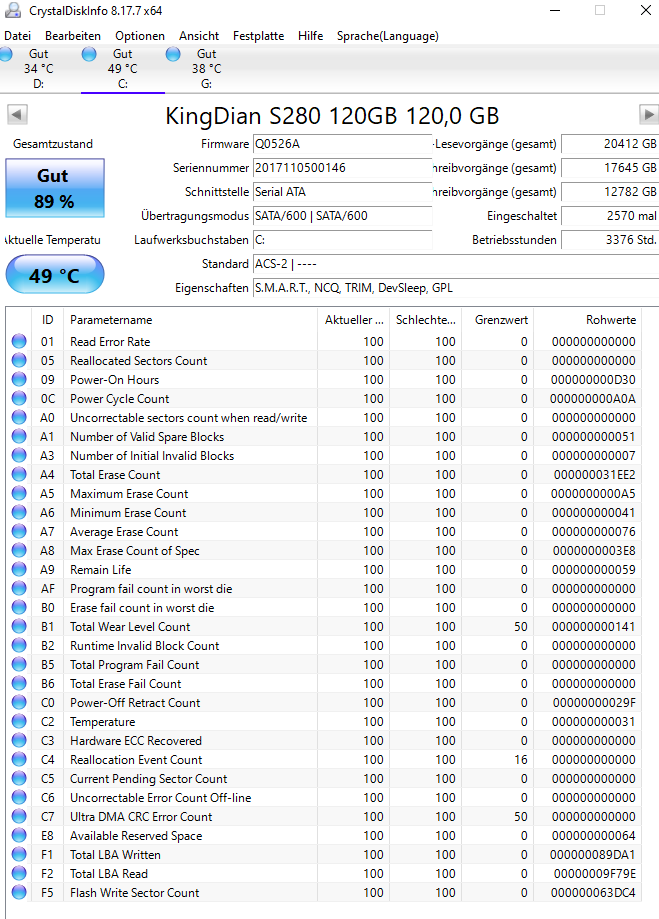Click the Gut 89 % health status button
The width and height of the screenshot is (659, 919).
tap(55, 188)
